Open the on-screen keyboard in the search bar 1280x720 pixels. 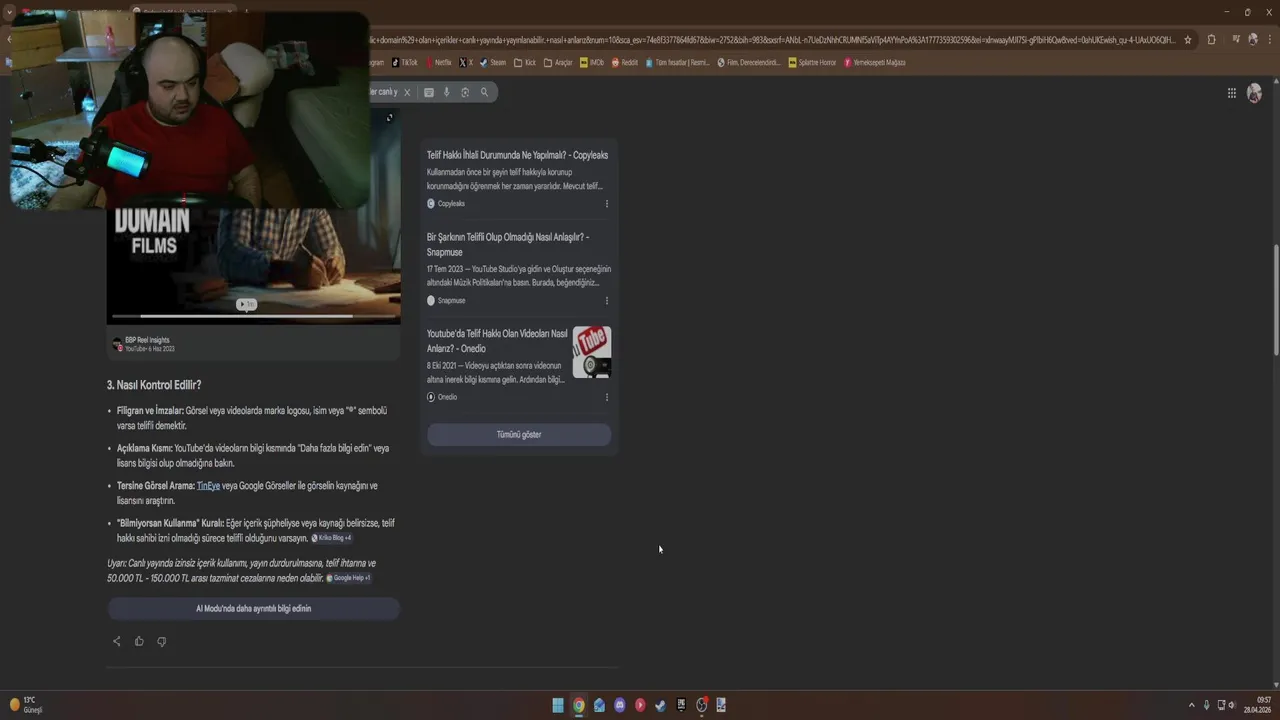(x=429, y=92)
